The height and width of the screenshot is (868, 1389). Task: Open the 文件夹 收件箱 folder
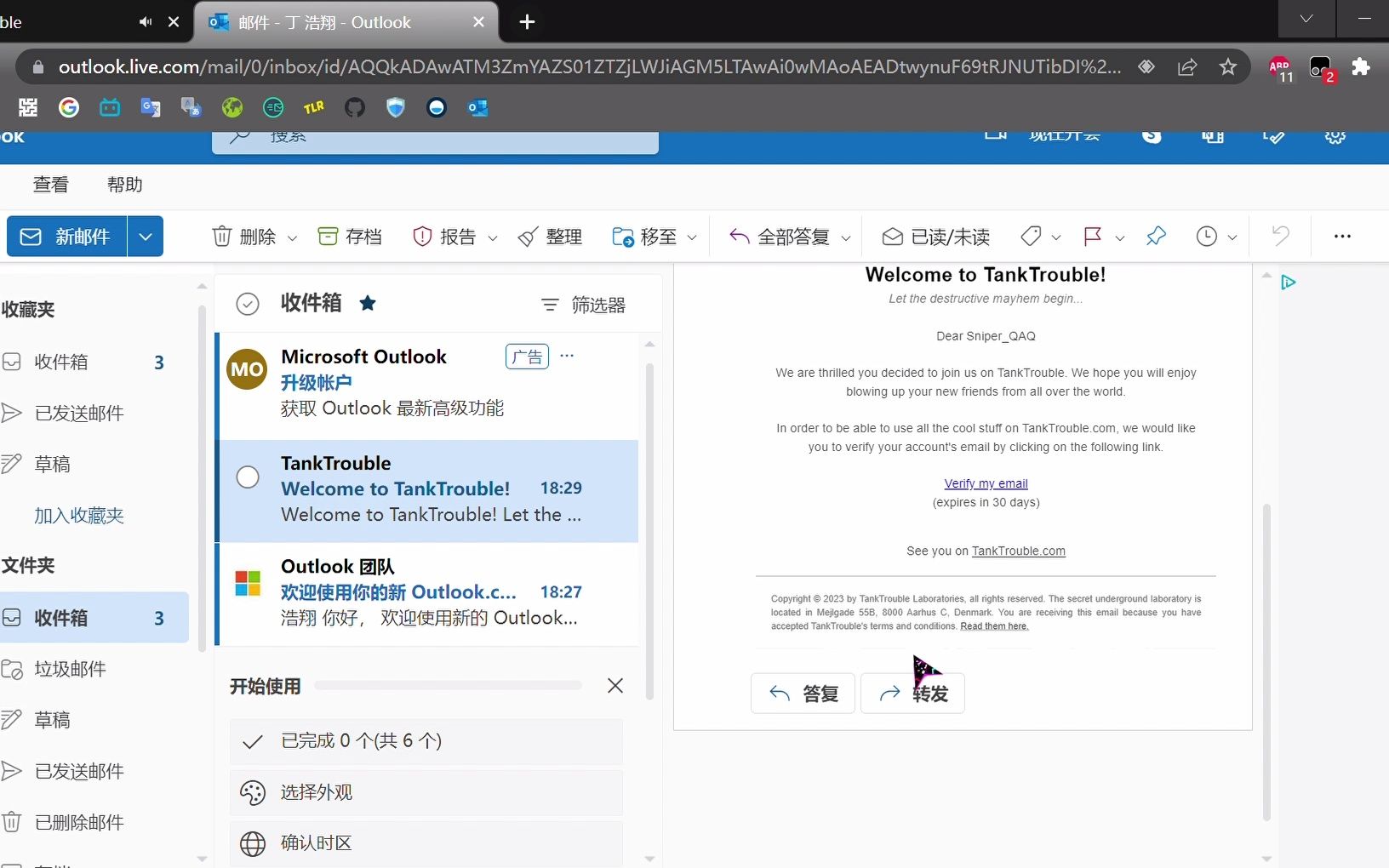pyautogui.click(x=94, y=618)
